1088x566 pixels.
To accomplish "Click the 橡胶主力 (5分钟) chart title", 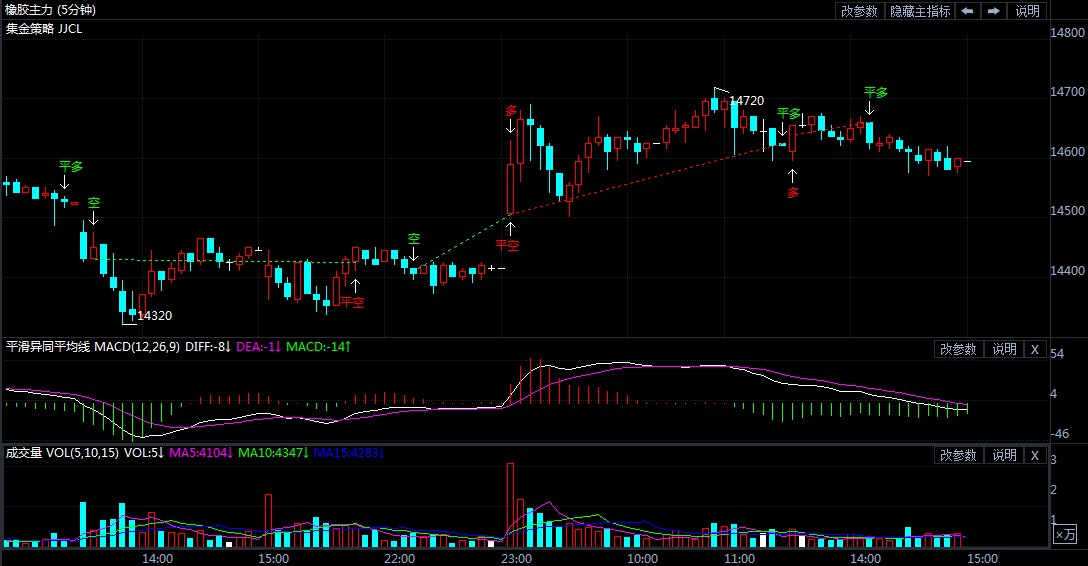I will click(x=51, y=10).
